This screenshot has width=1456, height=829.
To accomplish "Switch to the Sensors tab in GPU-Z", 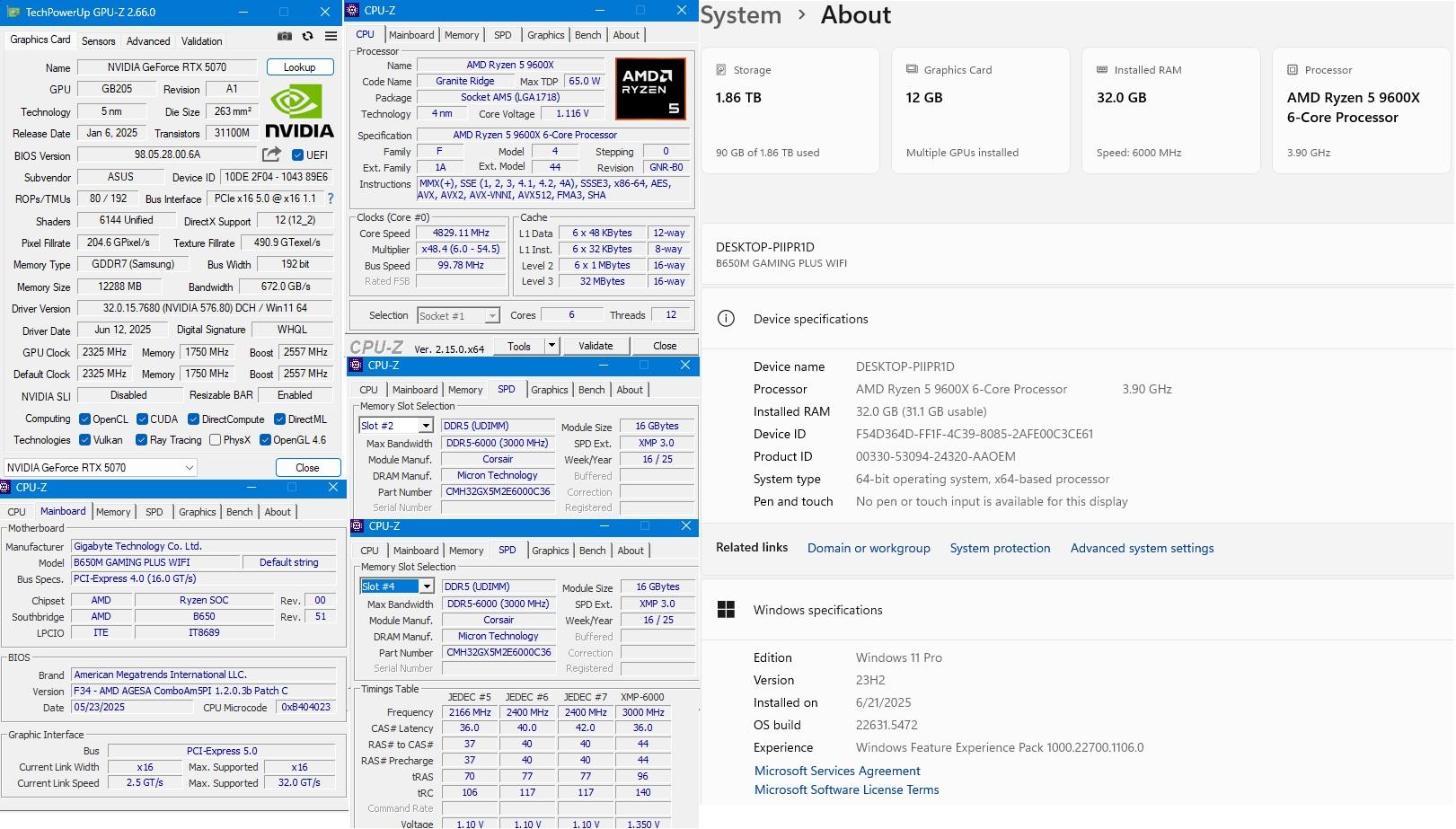I will click(x=98, y=41).
